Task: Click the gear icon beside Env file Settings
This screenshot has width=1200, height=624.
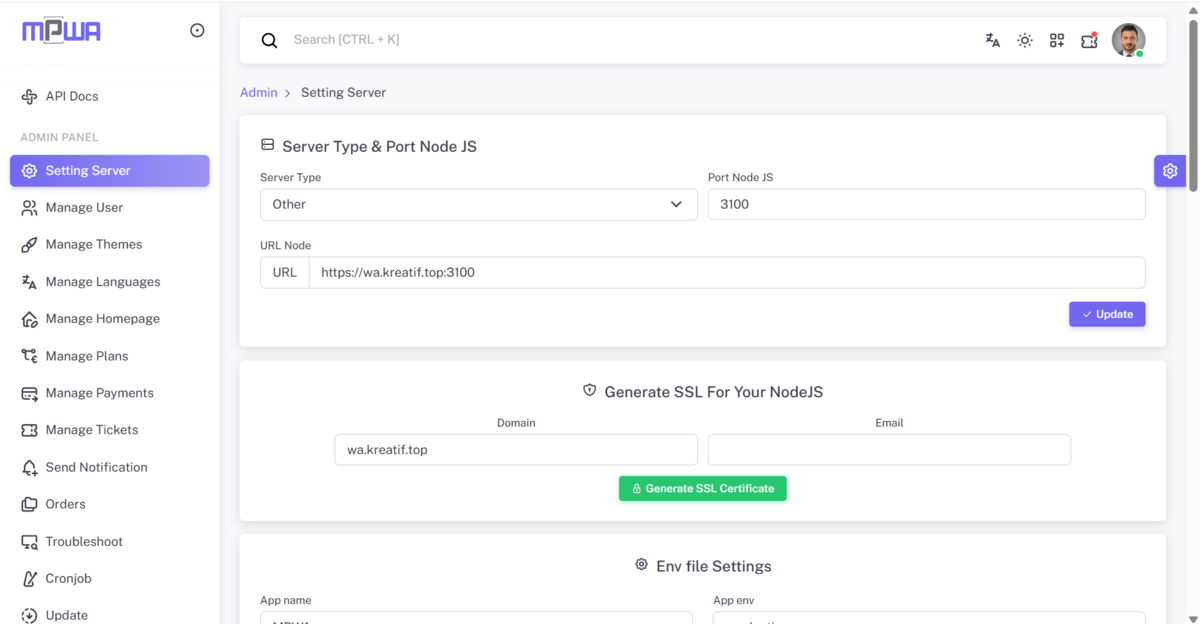Action: tap(642, 565)
